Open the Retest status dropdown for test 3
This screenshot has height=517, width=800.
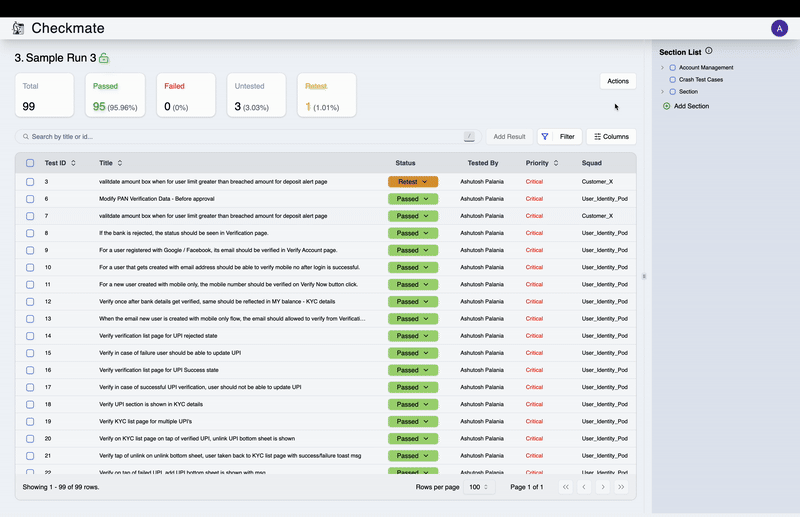point(413,182)
